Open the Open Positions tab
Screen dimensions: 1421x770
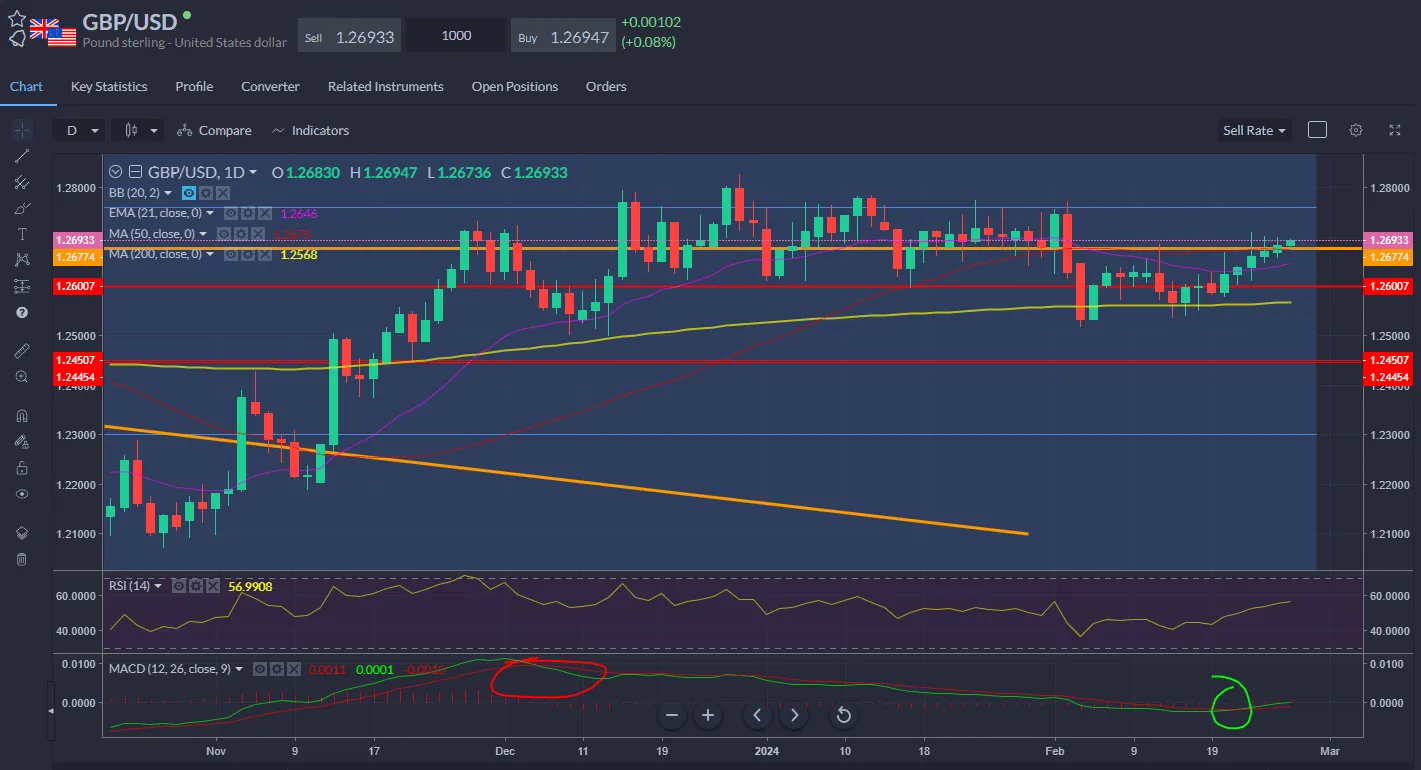[515, 86]
